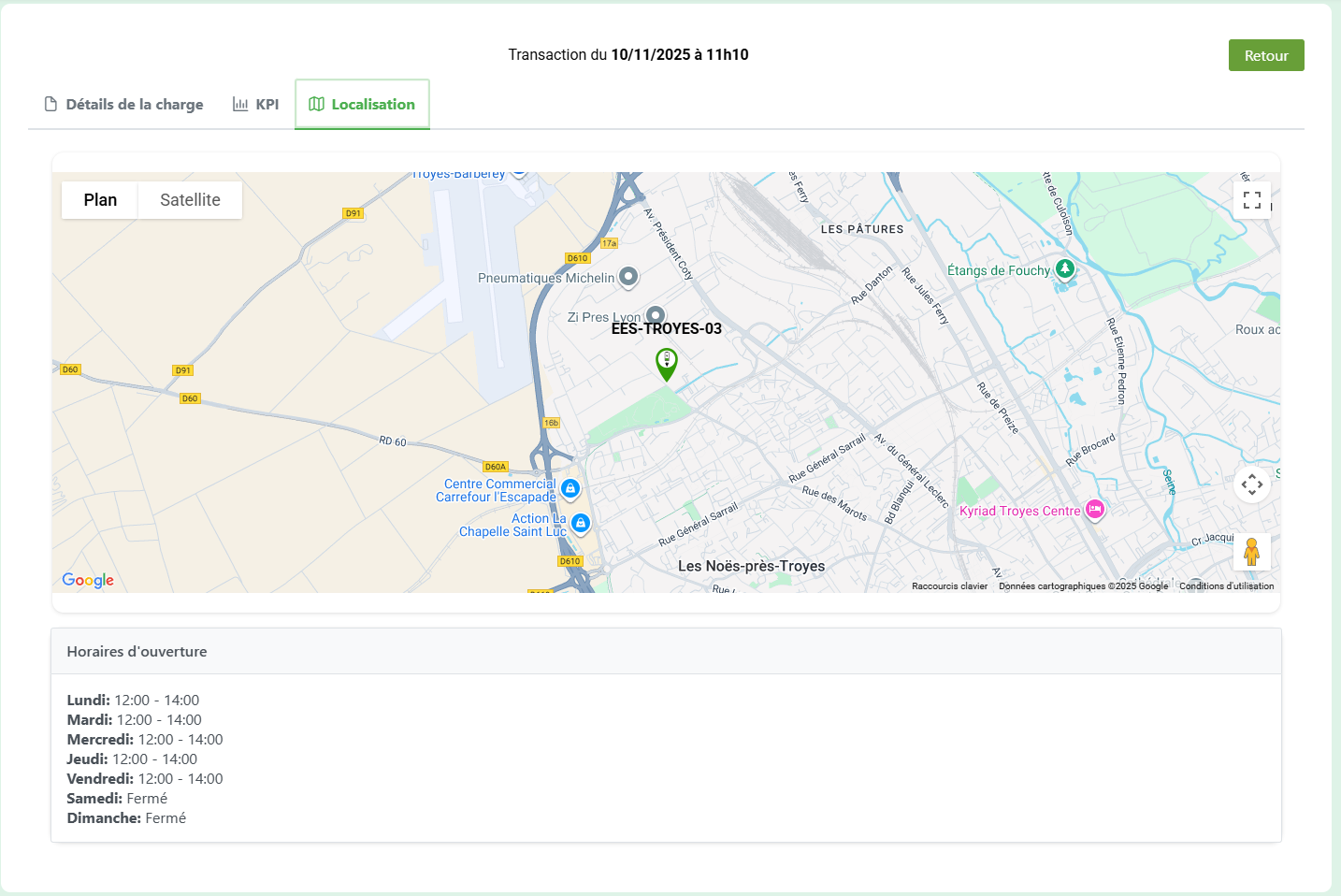Switch map to Satellite view
Image resolution: width=1341 pixels, height=896 pixels.
[x=190, y=200]
